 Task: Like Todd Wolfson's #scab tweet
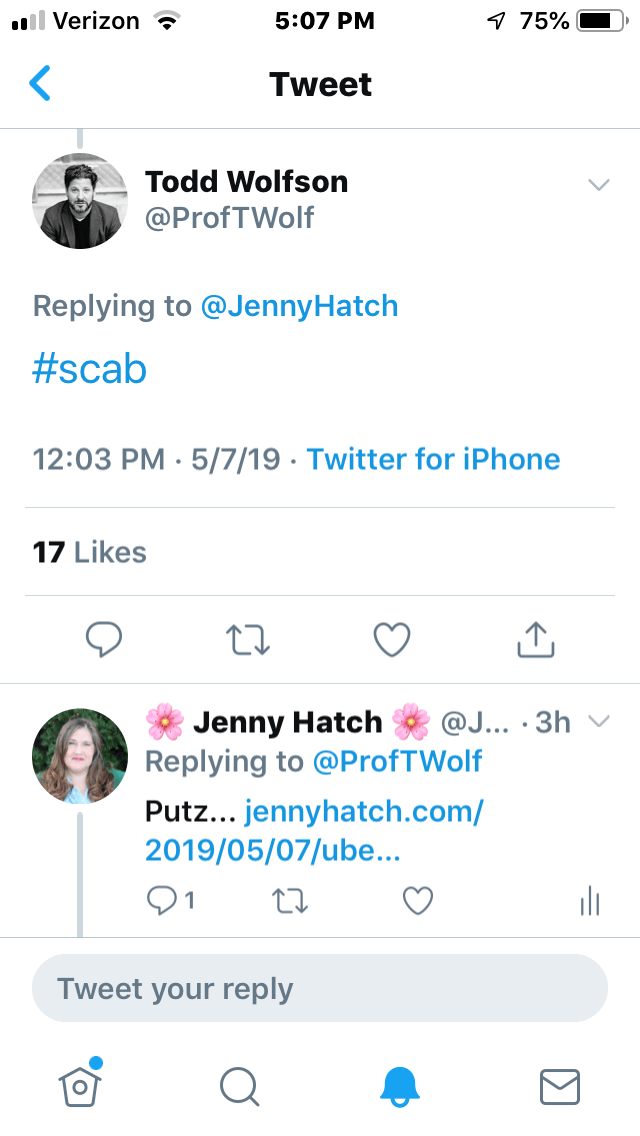[x=392, y=639]
